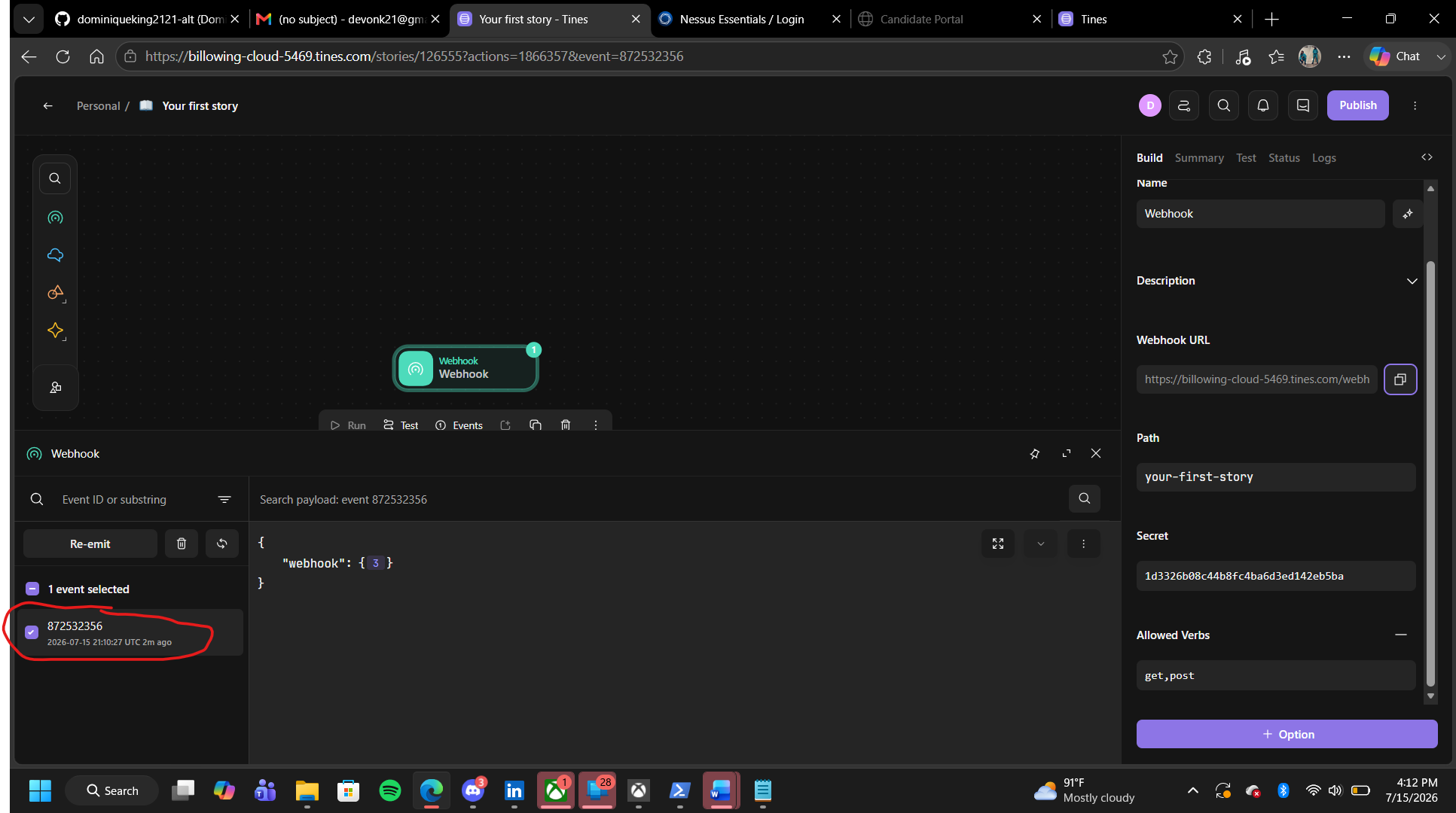The width and height of the screenshot is (1456, 813).
Task: Open the event filter options icon
Action: tap(224, 499)
